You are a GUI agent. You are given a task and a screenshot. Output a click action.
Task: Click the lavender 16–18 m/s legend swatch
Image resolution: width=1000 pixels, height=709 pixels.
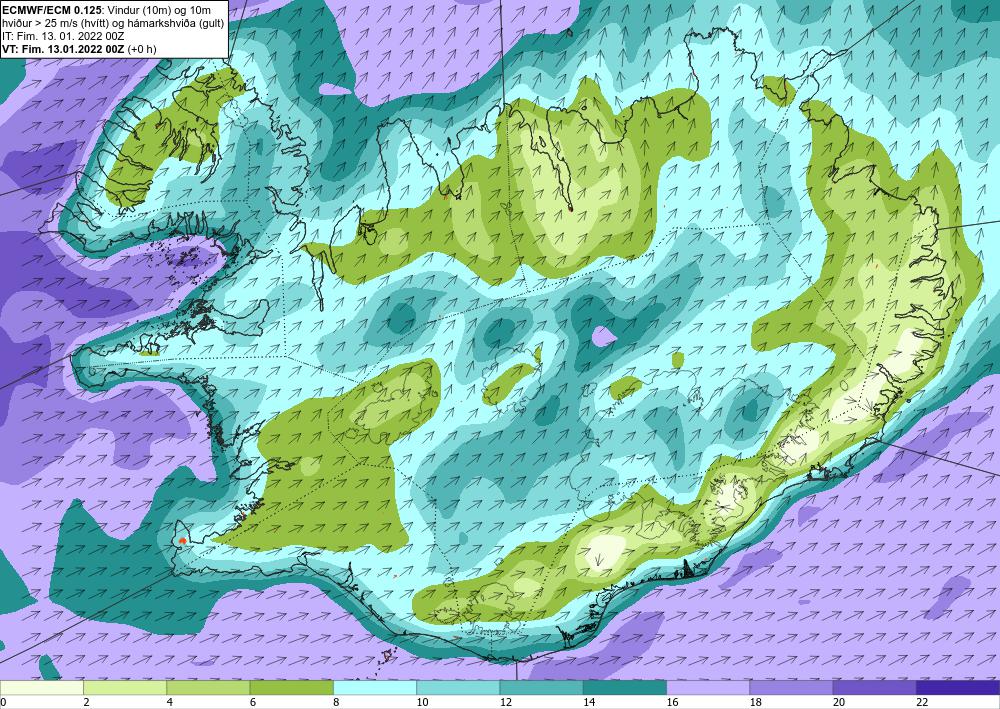(x=708, y=687)
